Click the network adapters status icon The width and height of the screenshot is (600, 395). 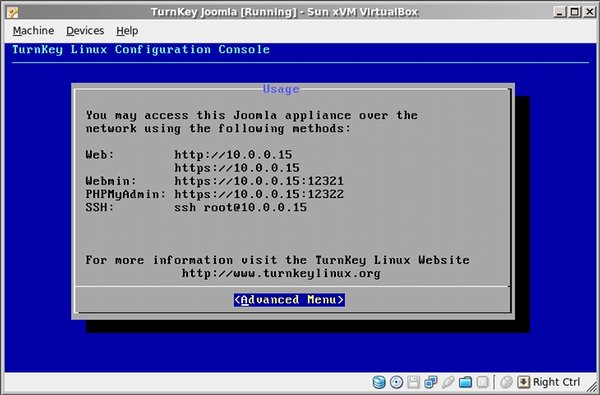[x=431, y=382]
